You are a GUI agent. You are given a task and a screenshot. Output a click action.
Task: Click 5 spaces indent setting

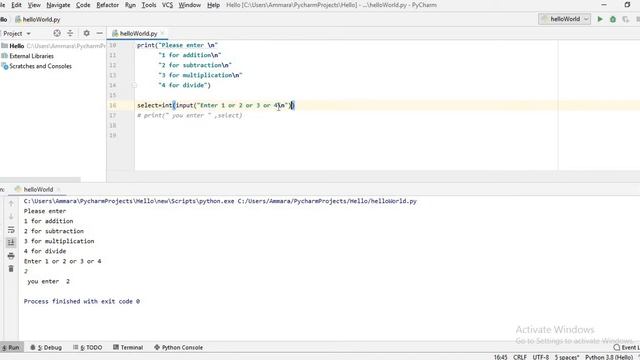click(x=567, y=357)
